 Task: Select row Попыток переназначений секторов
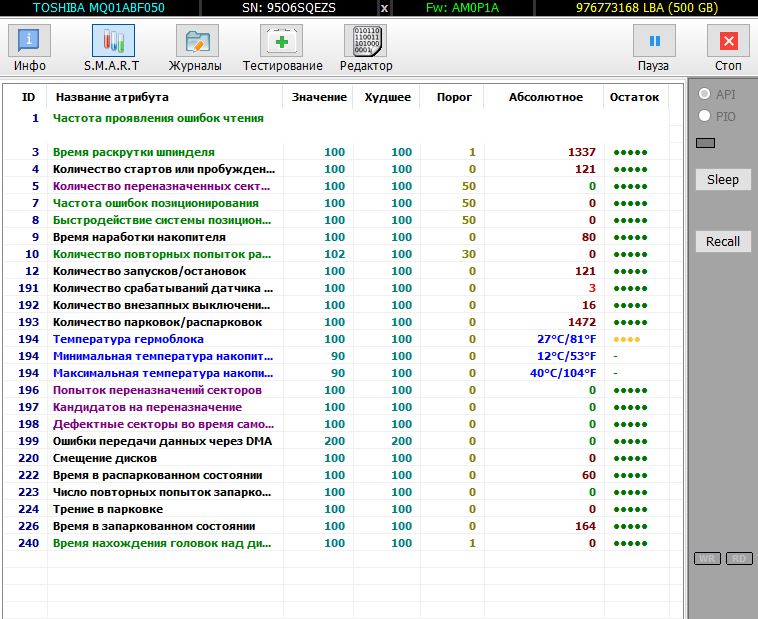click(336, 390)
